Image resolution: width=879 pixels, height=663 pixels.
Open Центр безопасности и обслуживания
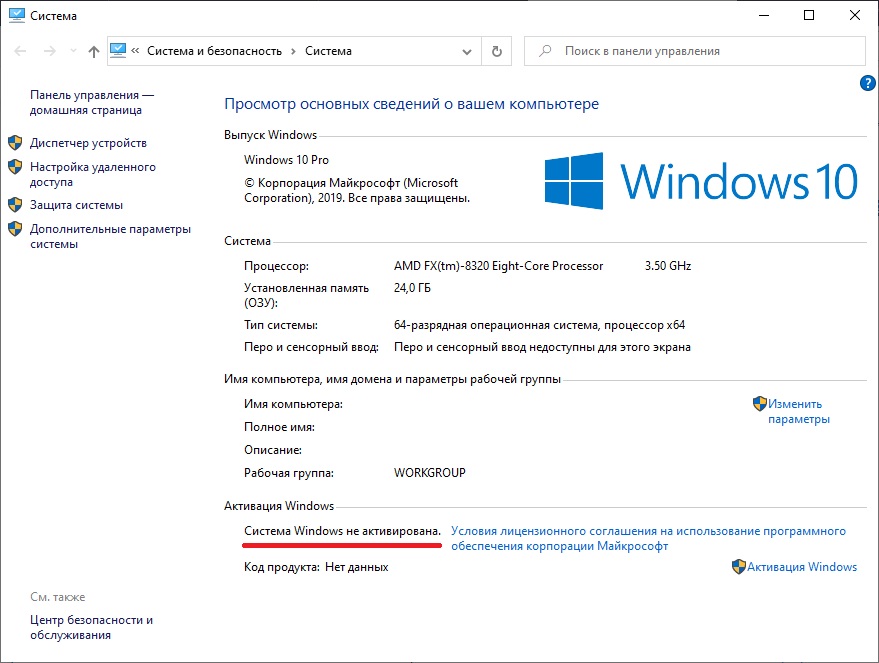(91, 627)
